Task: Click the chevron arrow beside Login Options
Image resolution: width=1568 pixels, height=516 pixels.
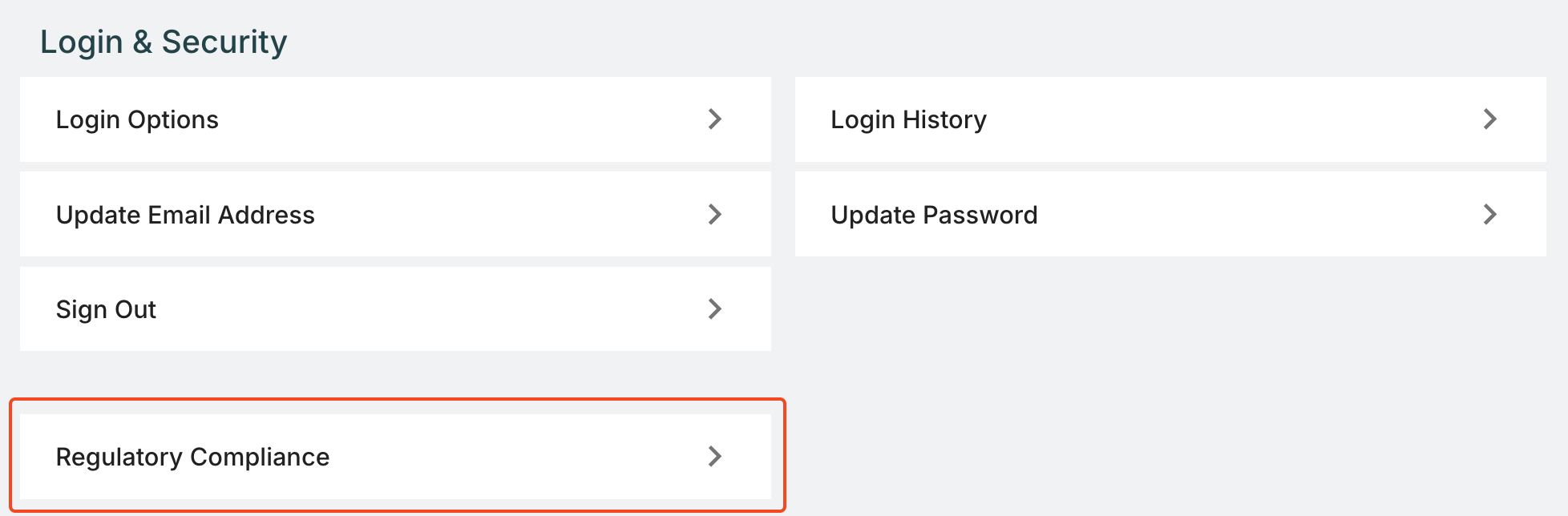Action: tap(715, 119)
